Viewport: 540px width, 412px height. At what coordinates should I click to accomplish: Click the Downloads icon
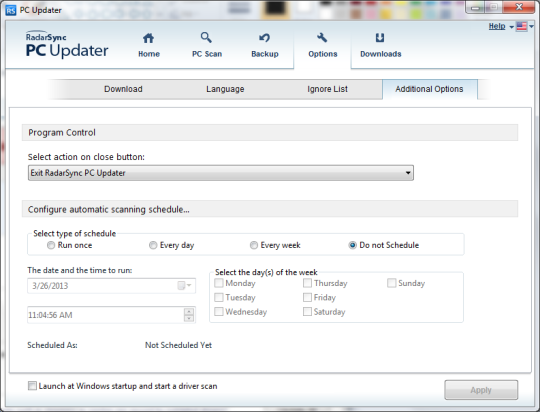click(380, 38)
